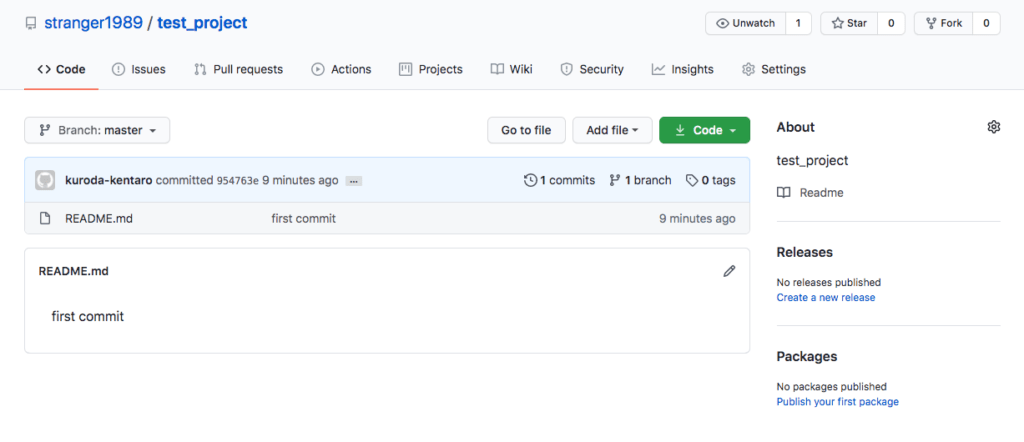Open the Security tab
Image resolution: width=1024 pixels, height=442 pixels.
(592, 69)
